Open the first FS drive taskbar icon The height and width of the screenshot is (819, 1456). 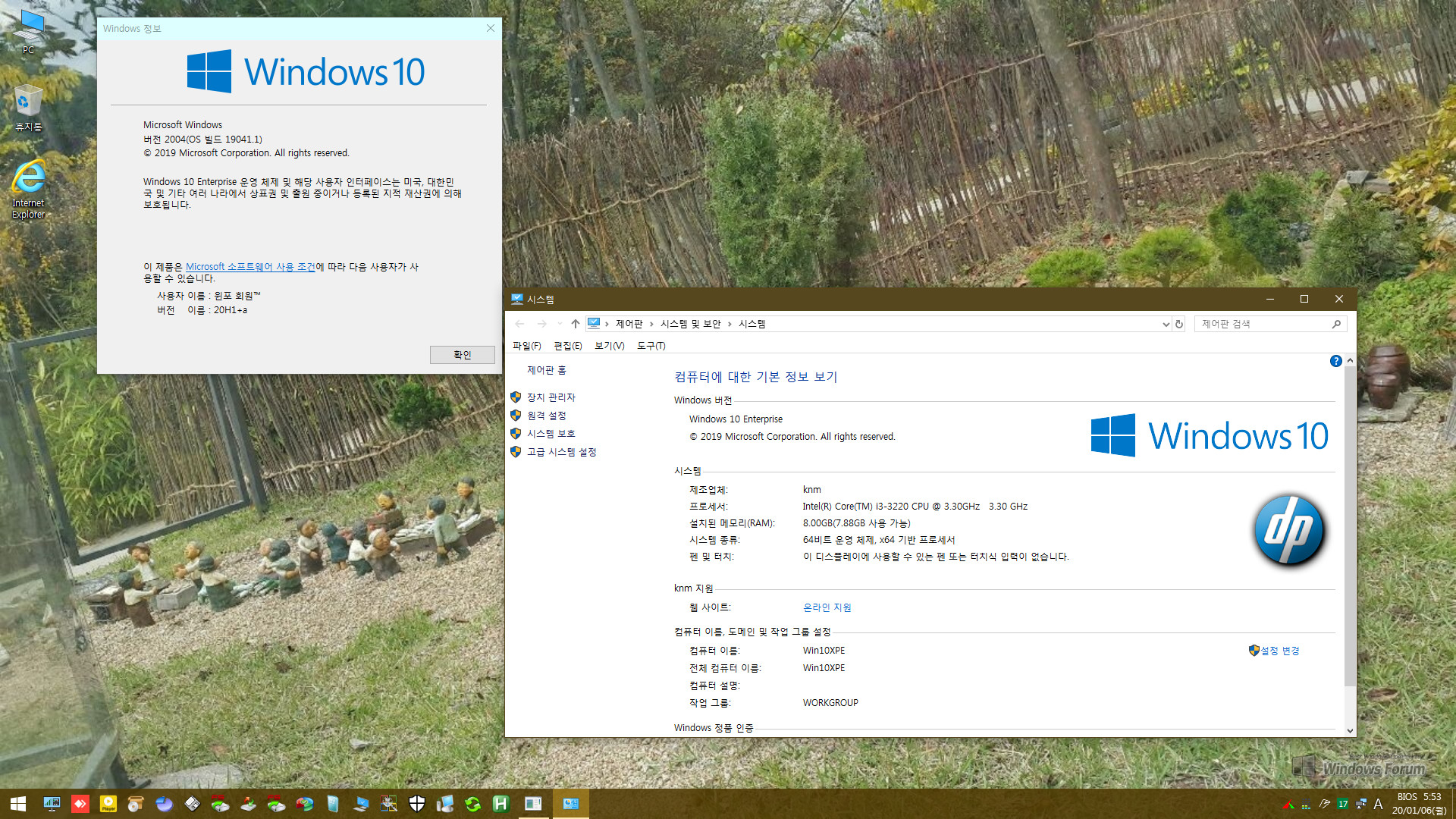coord(221,804)
